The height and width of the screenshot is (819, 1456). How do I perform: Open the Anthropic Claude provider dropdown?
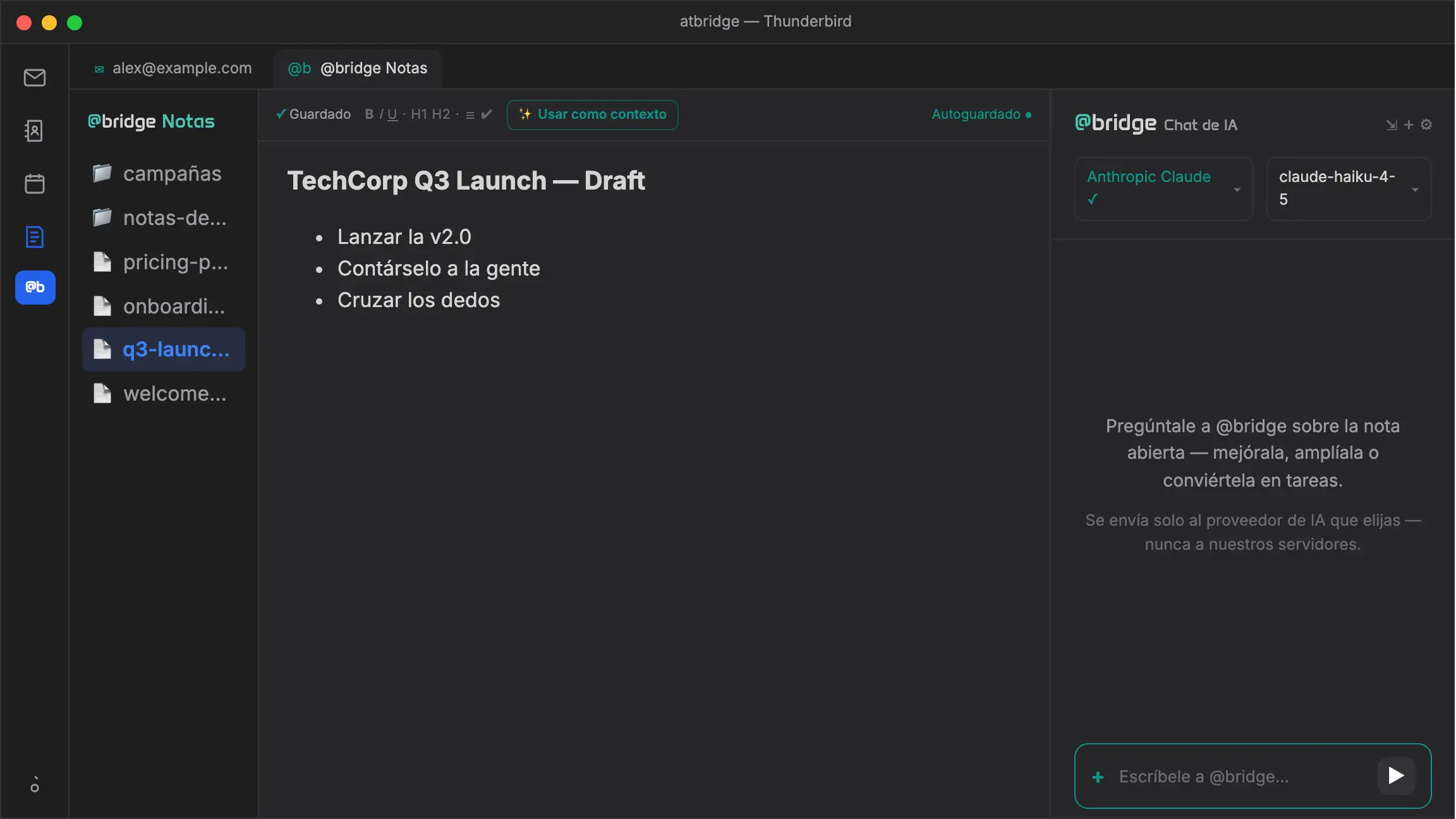click(1164, 188)
